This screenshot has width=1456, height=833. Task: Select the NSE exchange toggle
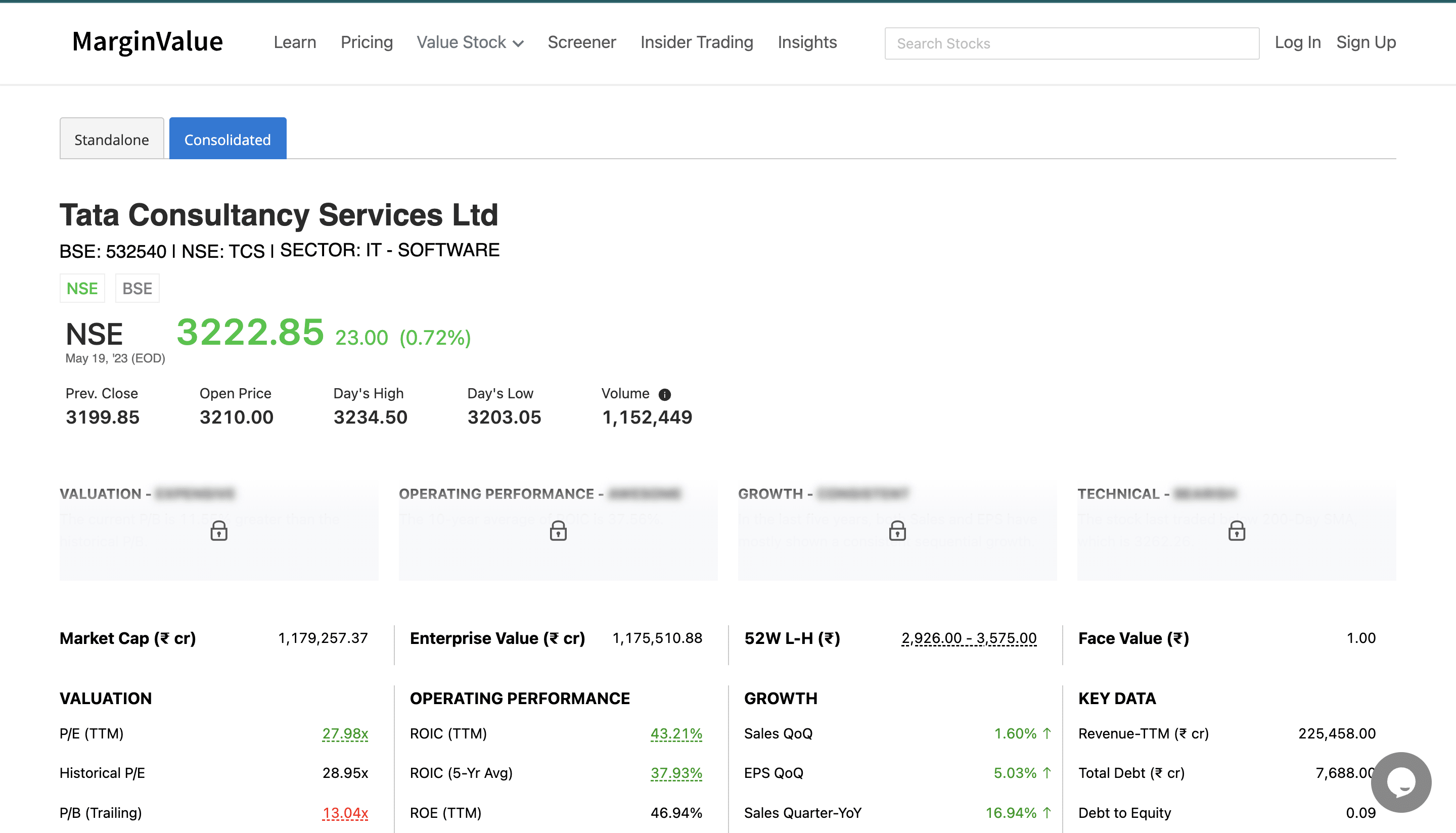82,288
